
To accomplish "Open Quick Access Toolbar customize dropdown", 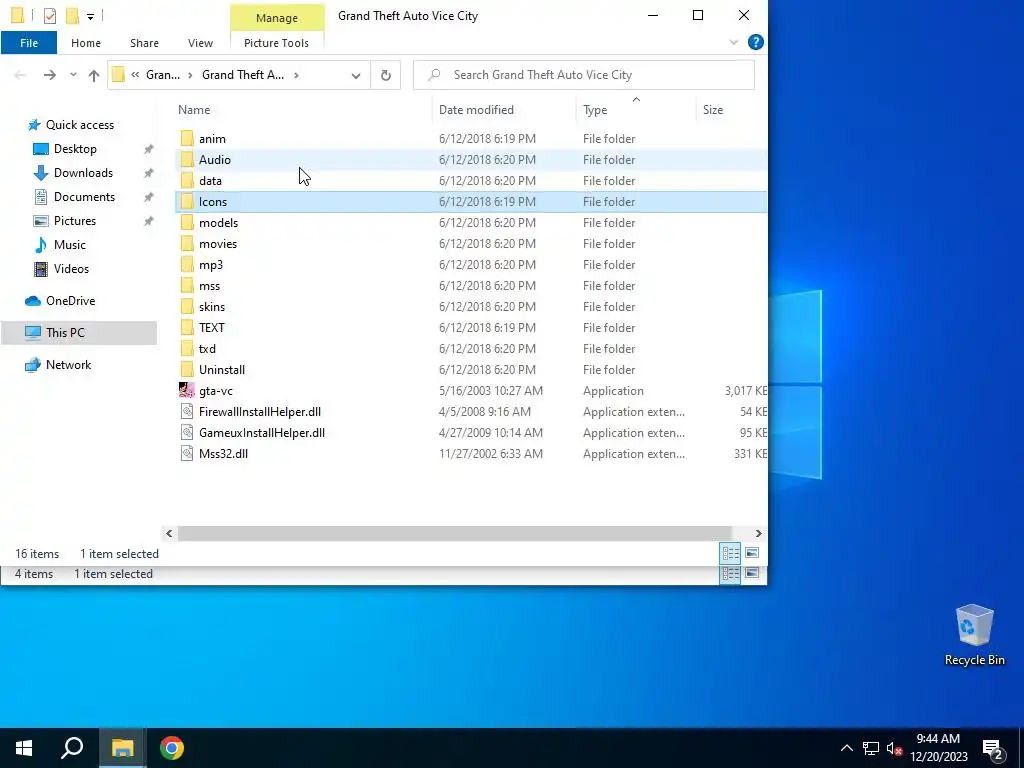I will (x=90, y=16).
